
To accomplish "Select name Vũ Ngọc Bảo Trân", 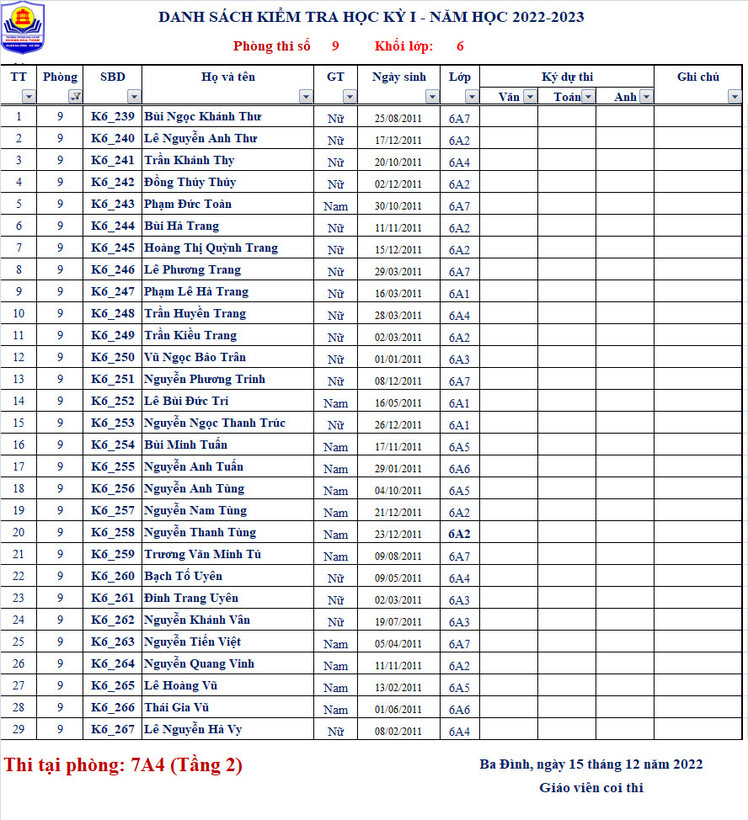I will 228,357.
